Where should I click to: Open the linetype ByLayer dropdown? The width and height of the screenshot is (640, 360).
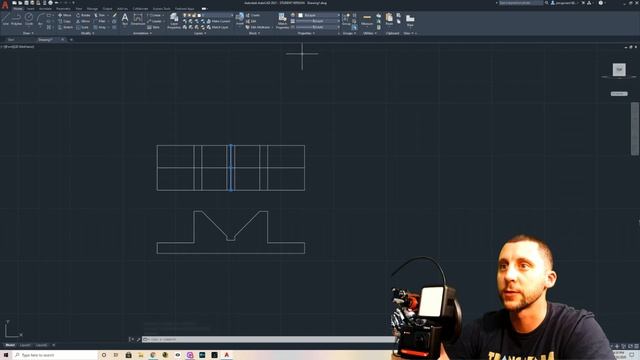pos(318,27)
